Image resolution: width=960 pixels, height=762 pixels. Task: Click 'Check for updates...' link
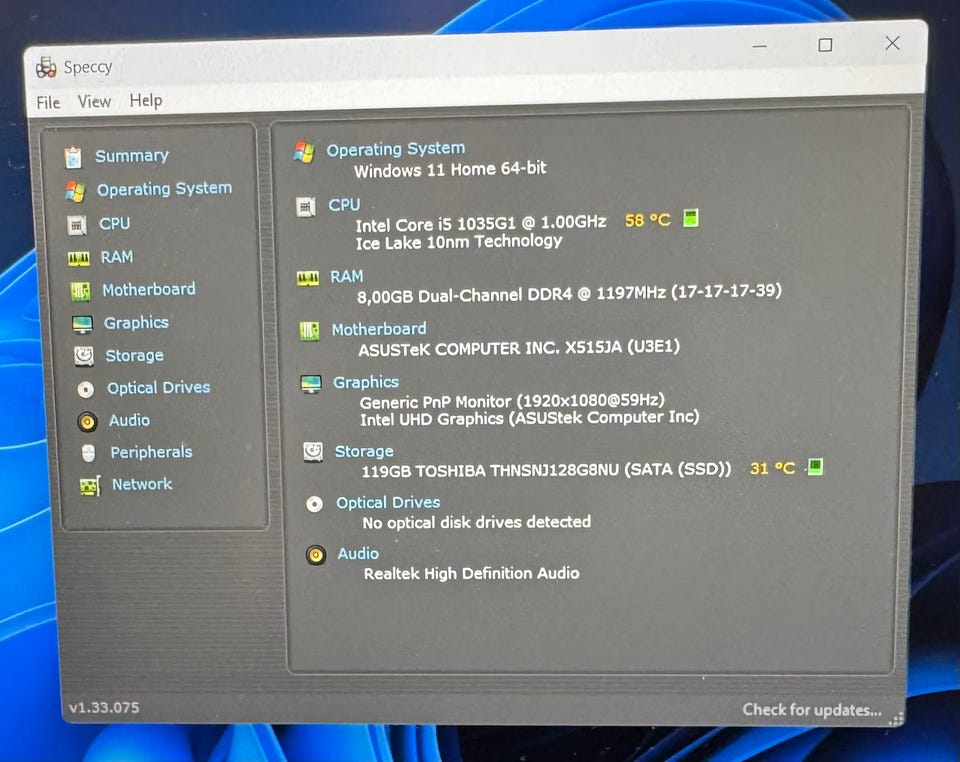tap(812, 710)
